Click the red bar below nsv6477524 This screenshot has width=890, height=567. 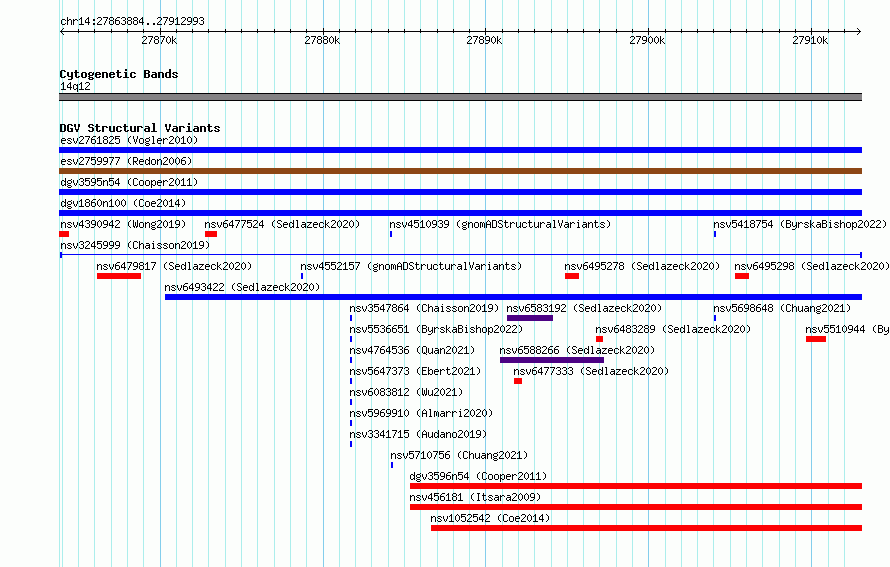click(x=211, y=234)
